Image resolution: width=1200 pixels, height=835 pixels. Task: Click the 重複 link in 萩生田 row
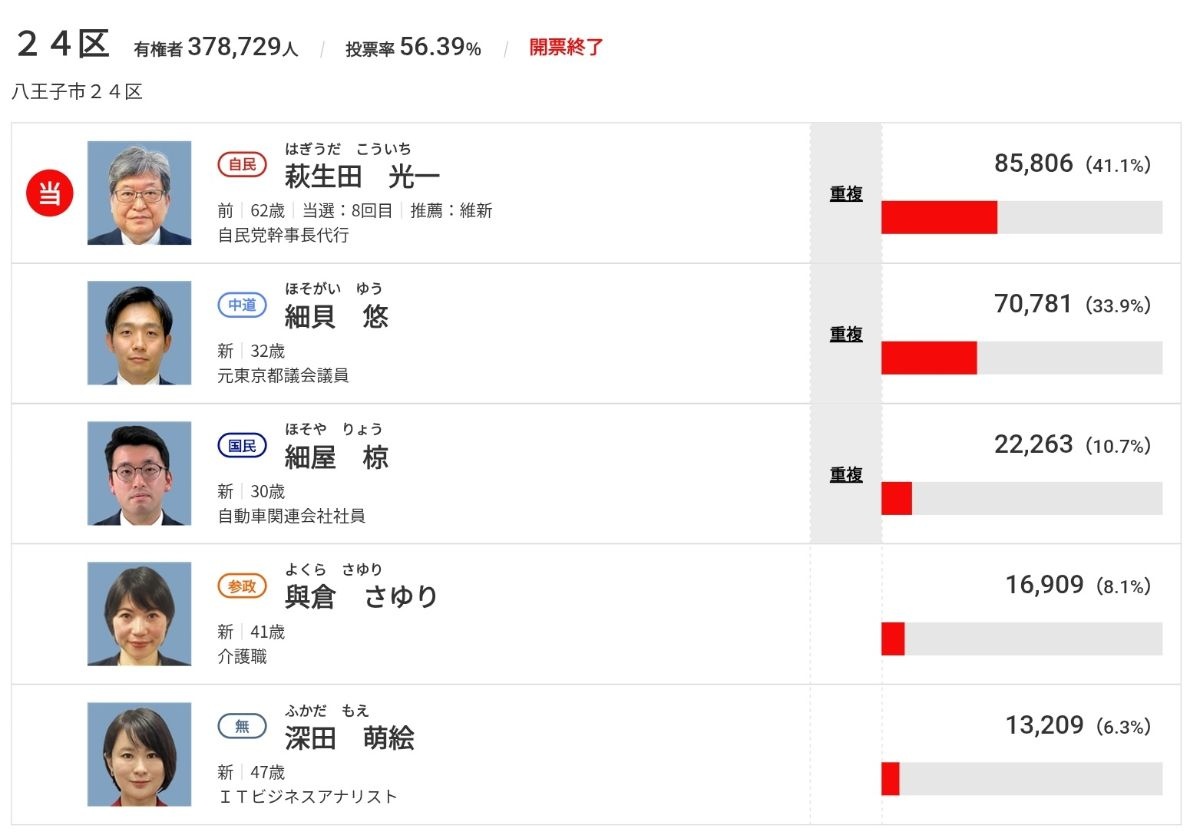(846, 194)
